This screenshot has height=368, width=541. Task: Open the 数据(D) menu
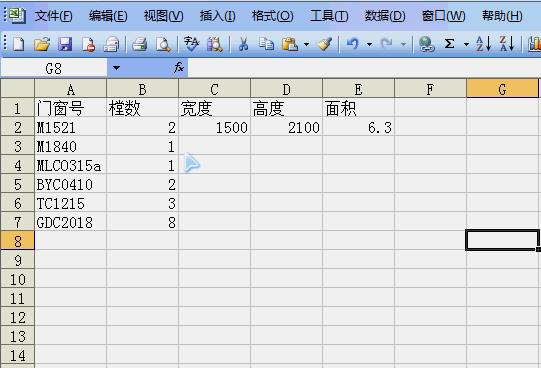(385, 16)
